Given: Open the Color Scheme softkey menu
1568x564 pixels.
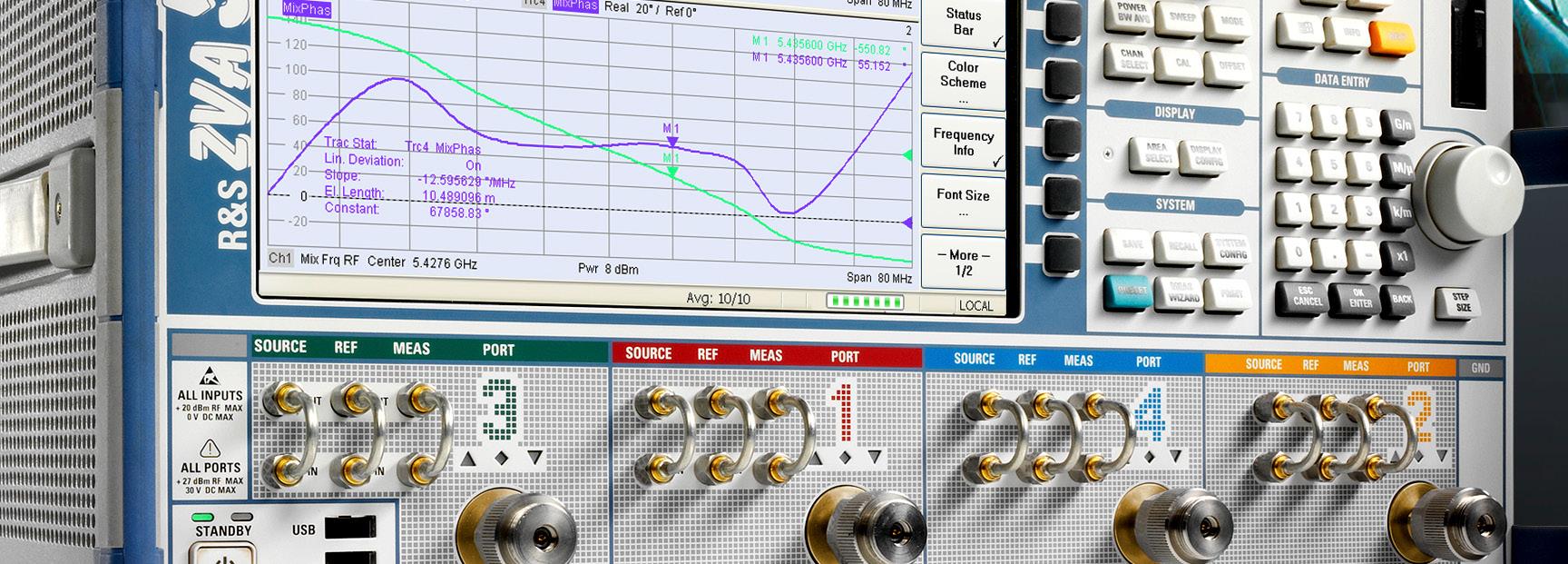Looking at the screenshot, I should click(964, 82).
